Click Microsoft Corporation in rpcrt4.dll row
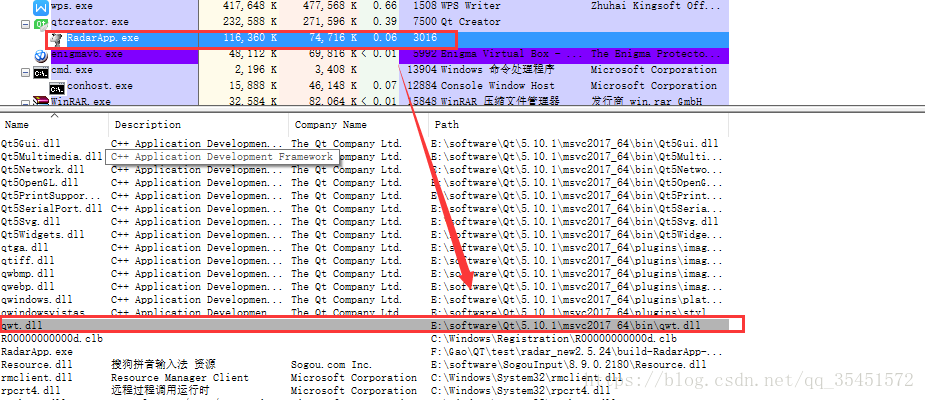This screenshot has width=925, height=400. point(352,390)
